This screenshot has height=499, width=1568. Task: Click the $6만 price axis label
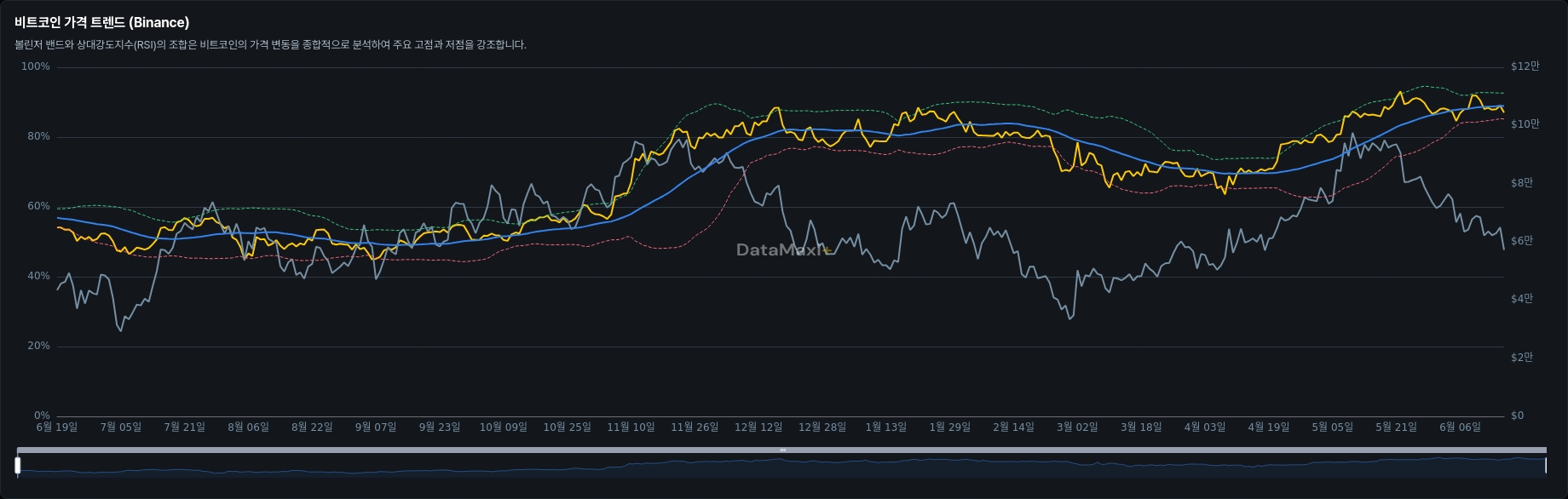[x=1521, y=241]
